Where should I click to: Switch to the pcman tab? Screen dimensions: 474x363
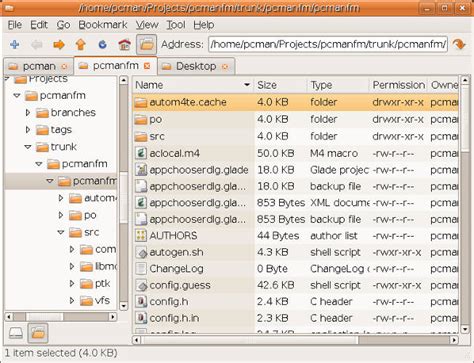click(39, 66)
